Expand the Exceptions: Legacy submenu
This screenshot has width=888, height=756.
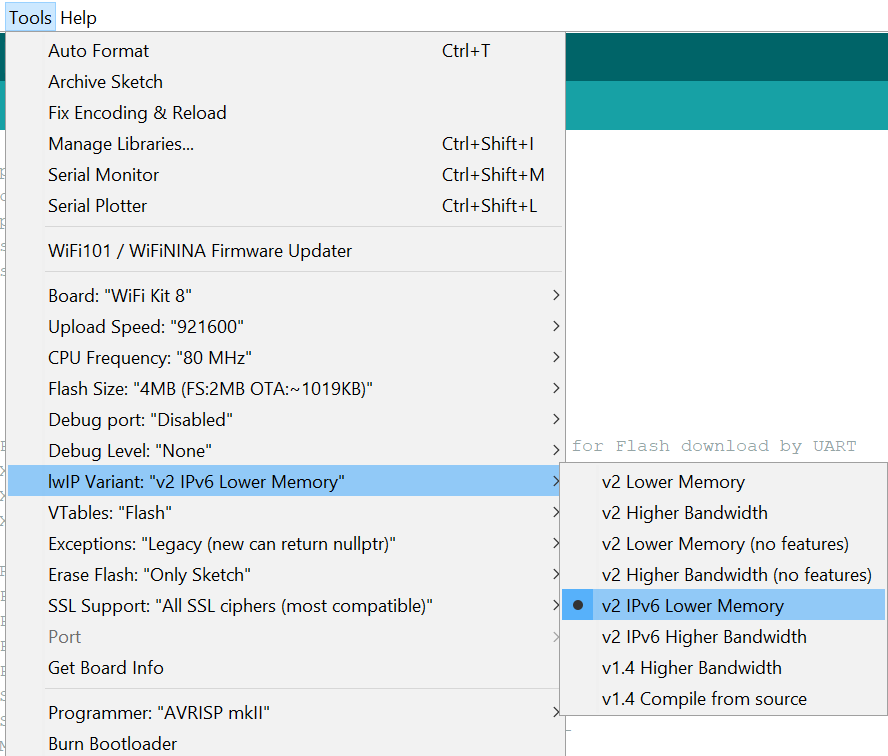click(286, 544)
